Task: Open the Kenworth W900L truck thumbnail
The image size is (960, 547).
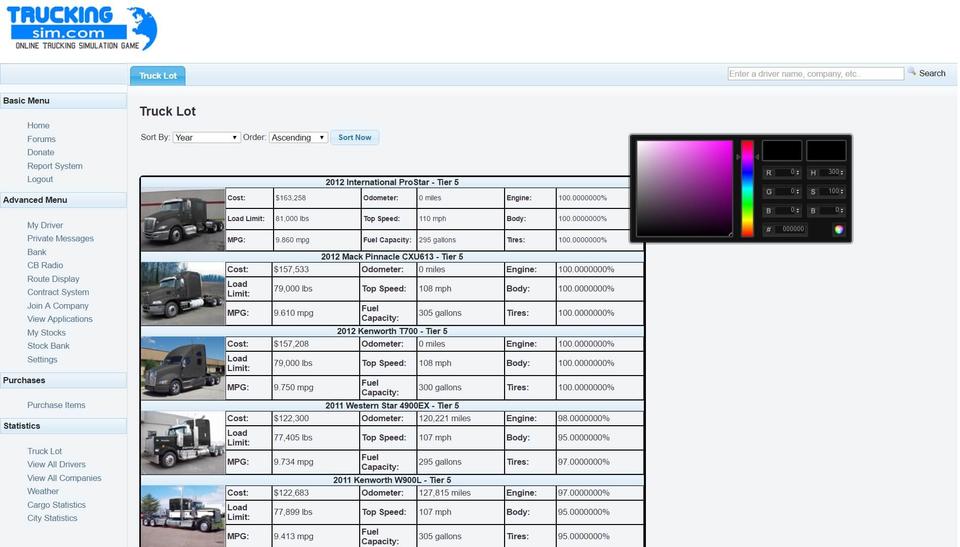Action: [183, 515]
